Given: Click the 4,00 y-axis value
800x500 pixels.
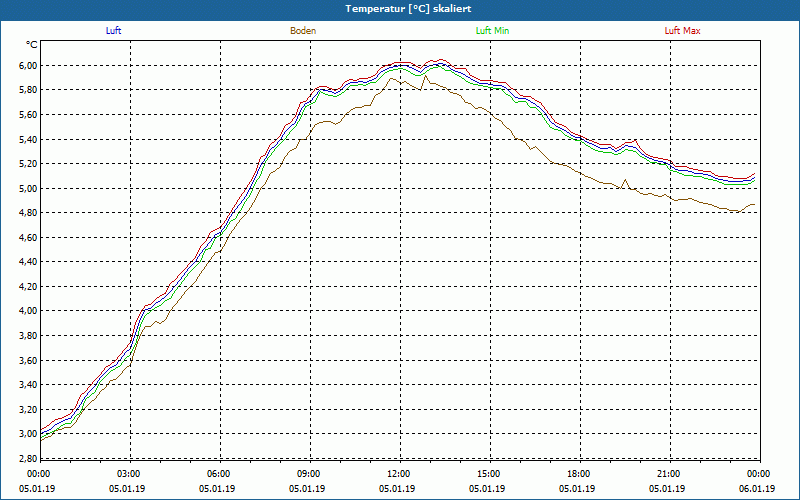Looking at the screenshot, I should click(28, 311).
